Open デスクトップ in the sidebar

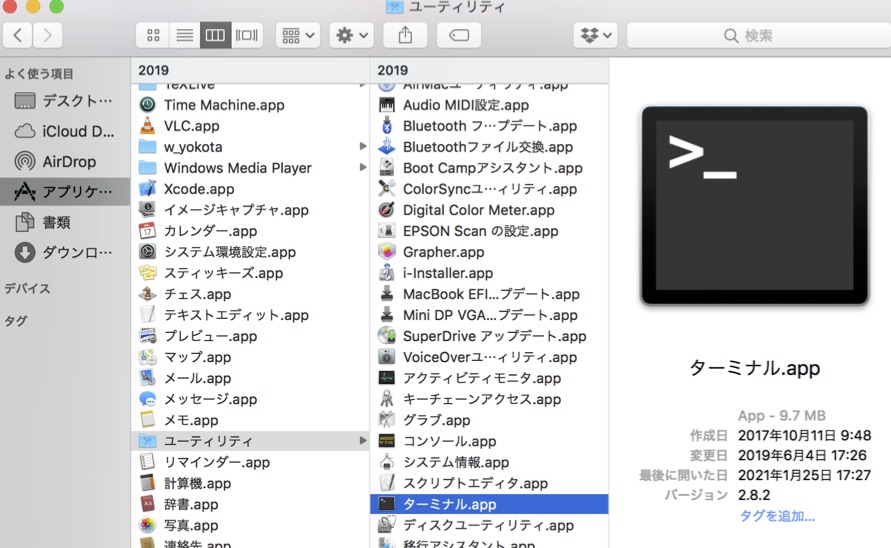pos(65,101)
